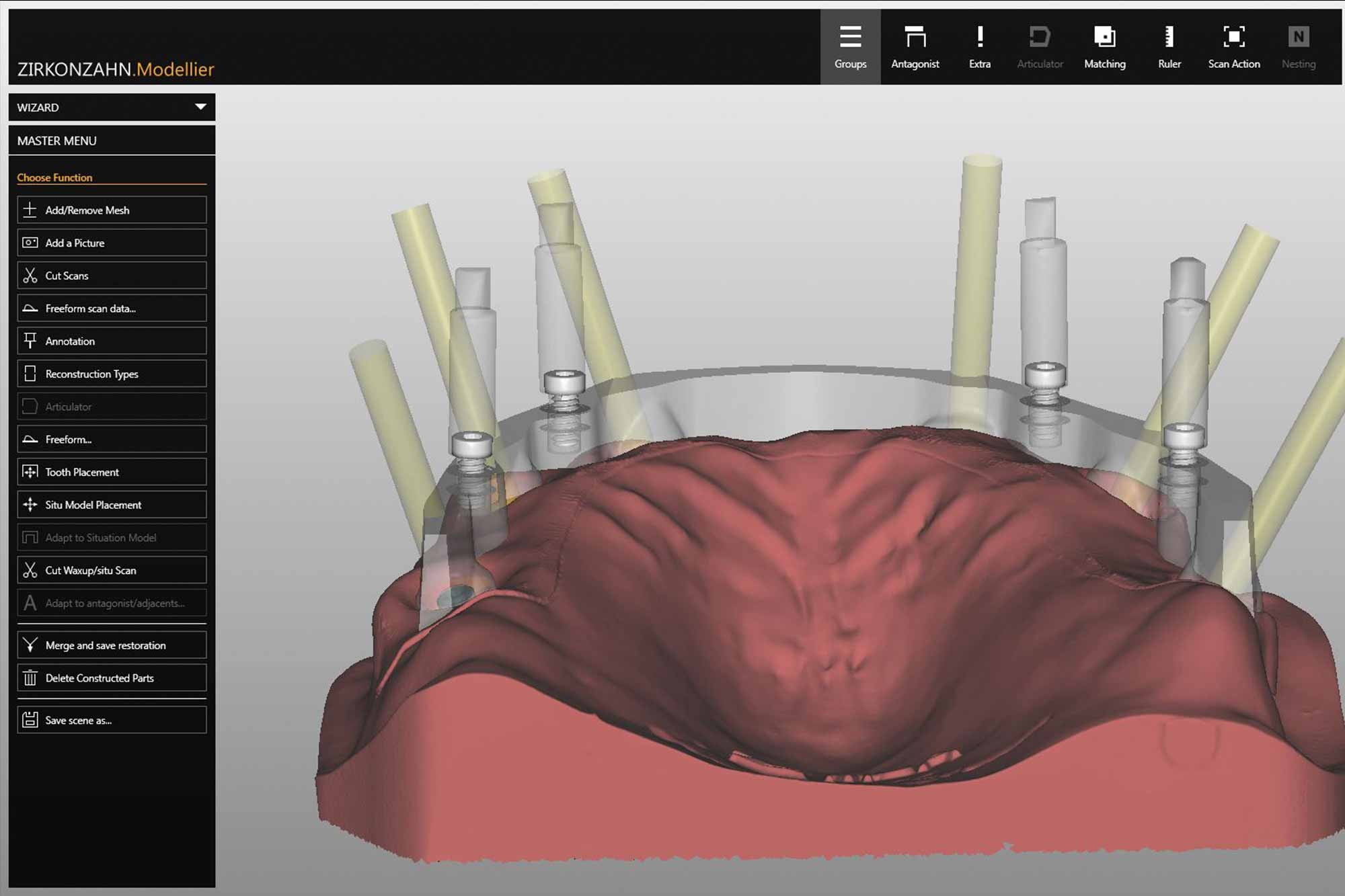
Task: Open Situ Model Placement
Action: click(112, 505)
